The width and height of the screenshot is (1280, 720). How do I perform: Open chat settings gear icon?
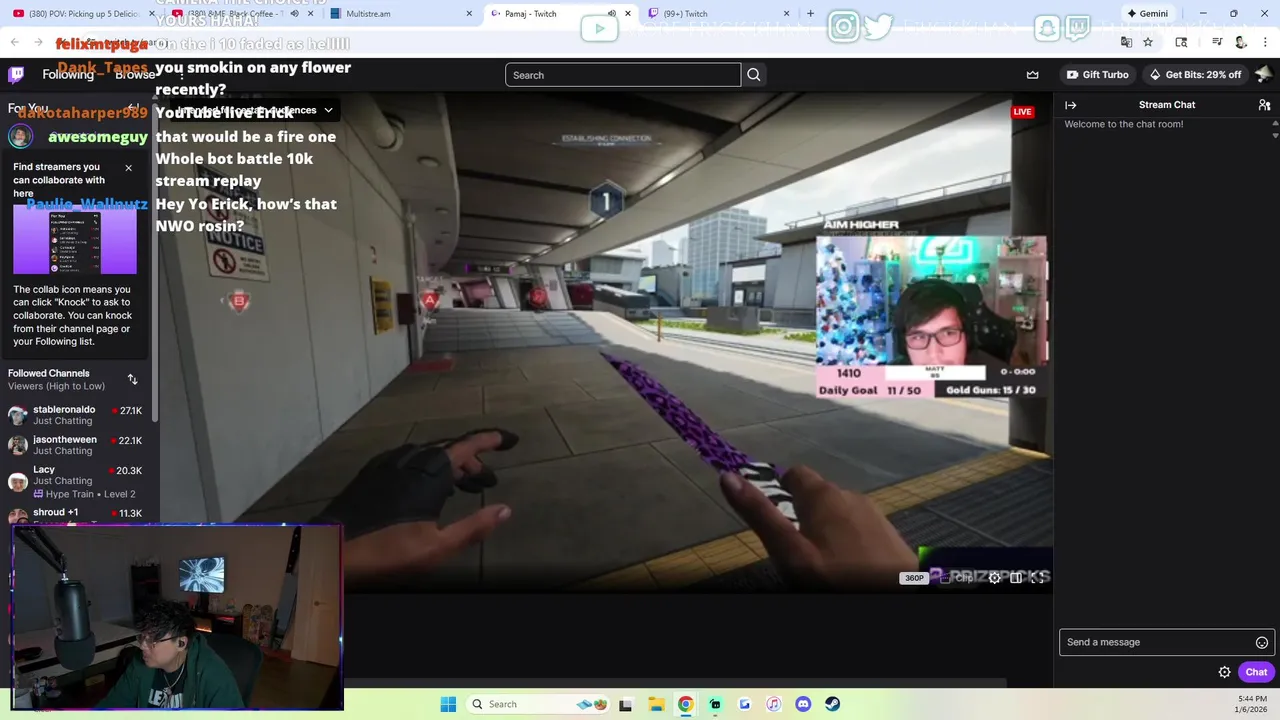coord(1224,672)
